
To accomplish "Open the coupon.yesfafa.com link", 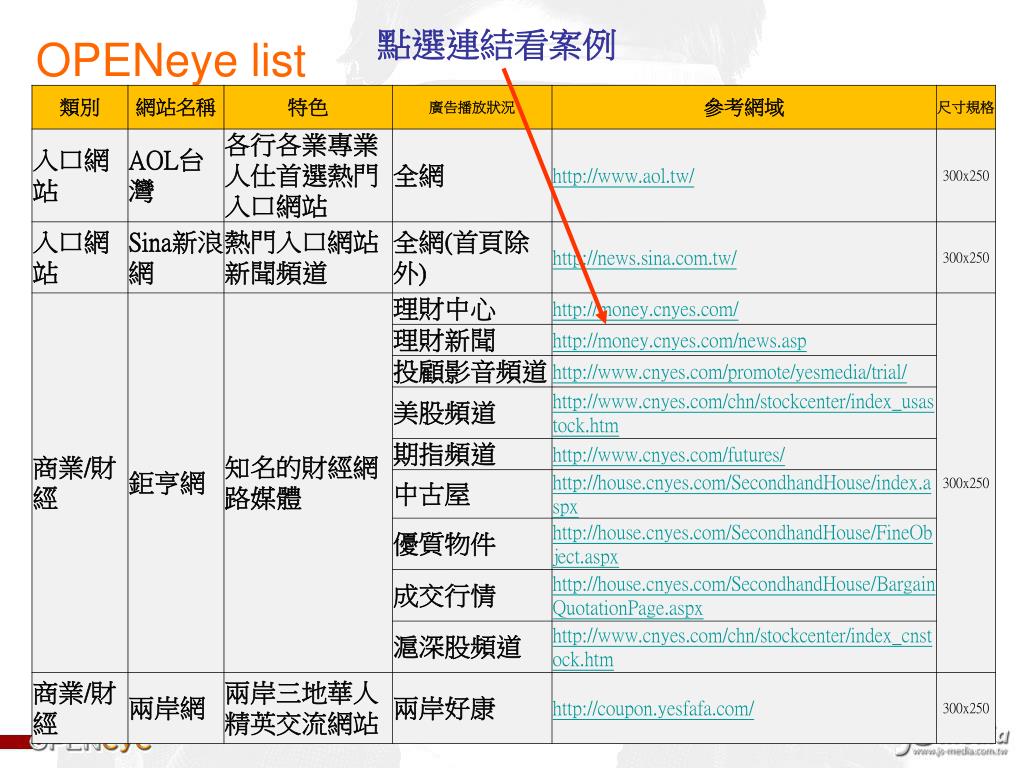I will 653,709.
